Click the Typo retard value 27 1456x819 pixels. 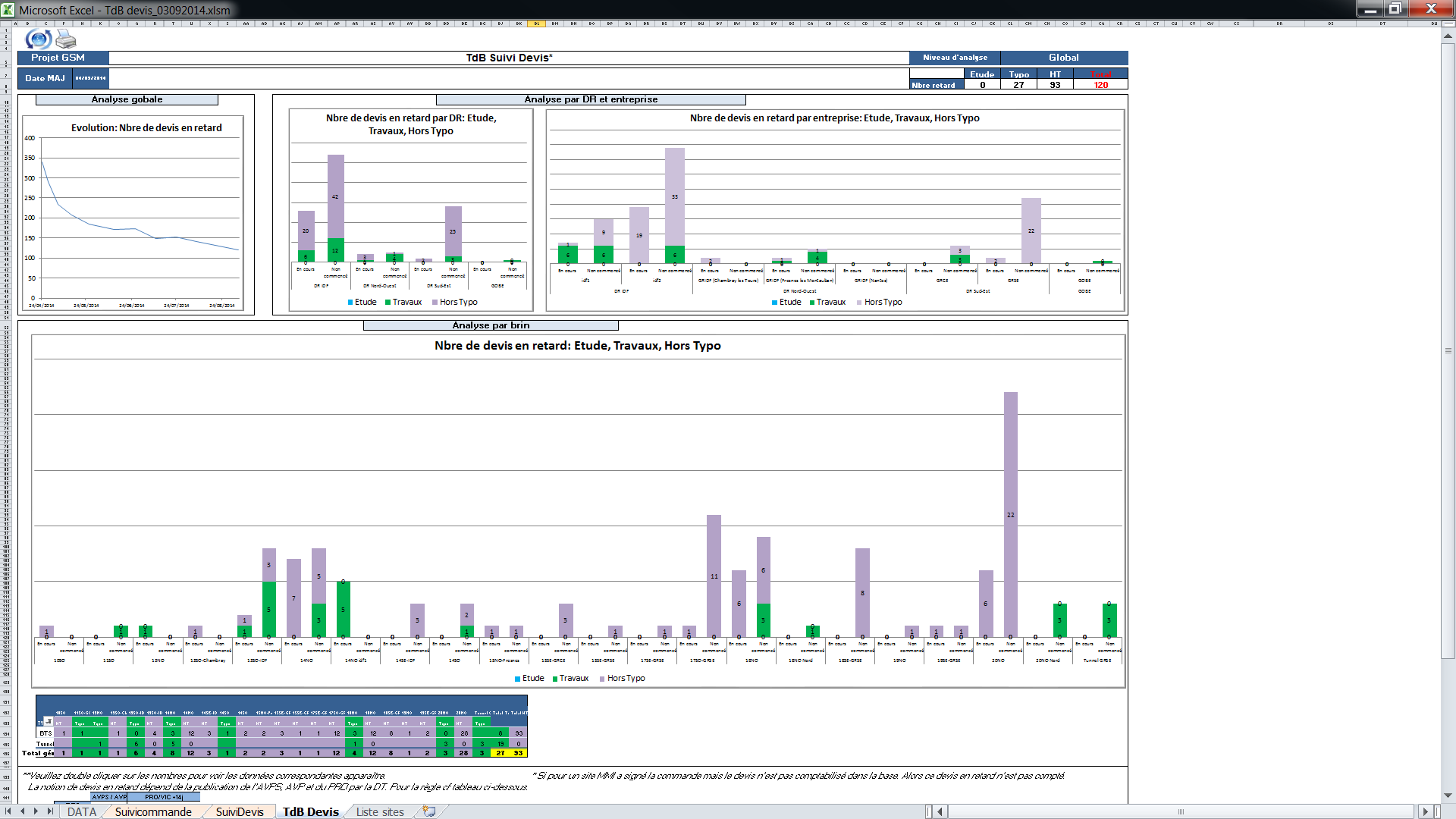[1018, 85]
